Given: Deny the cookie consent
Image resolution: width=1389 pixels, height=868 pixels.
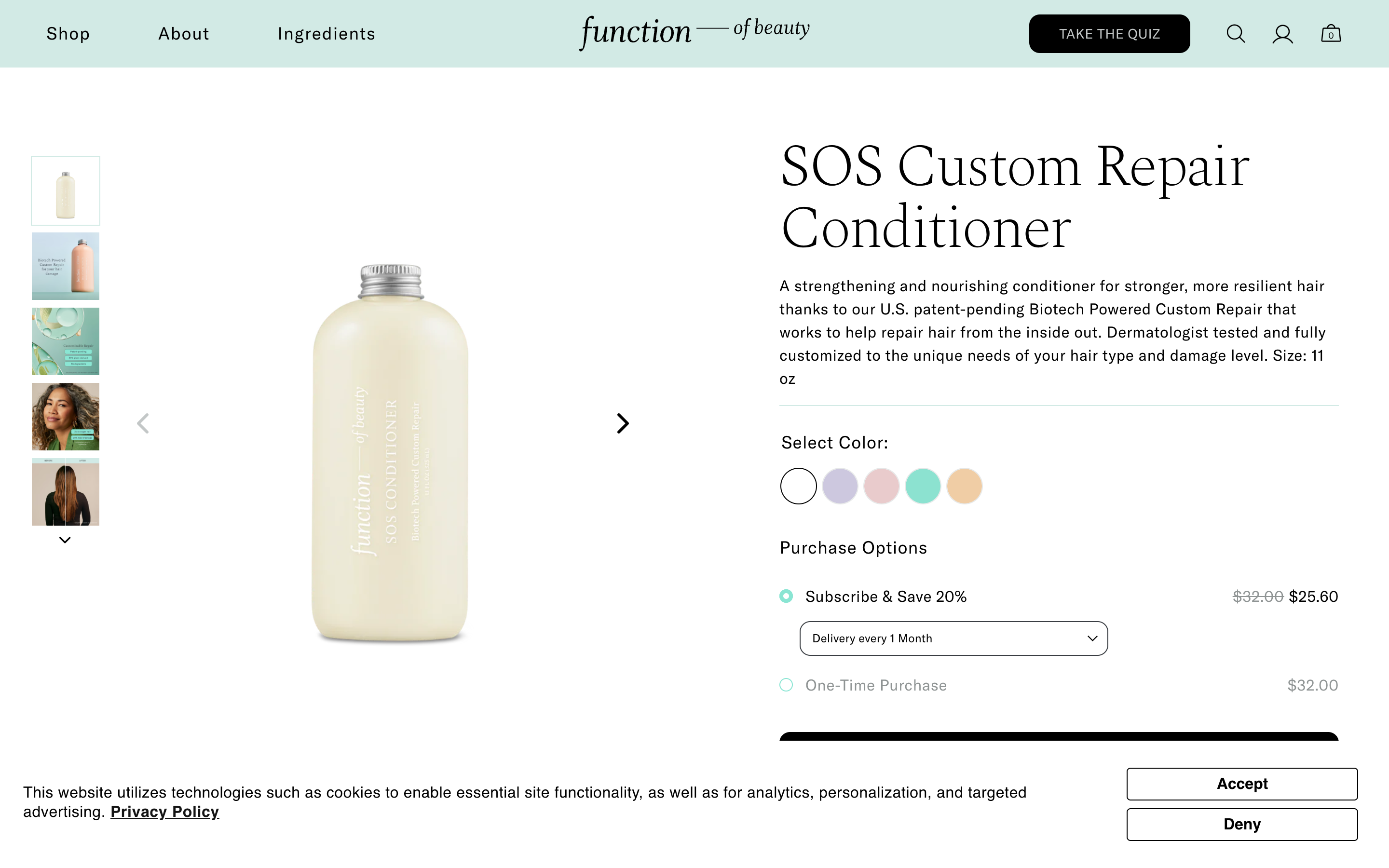Looking at the screenshot, I should tap(1241, 825).
